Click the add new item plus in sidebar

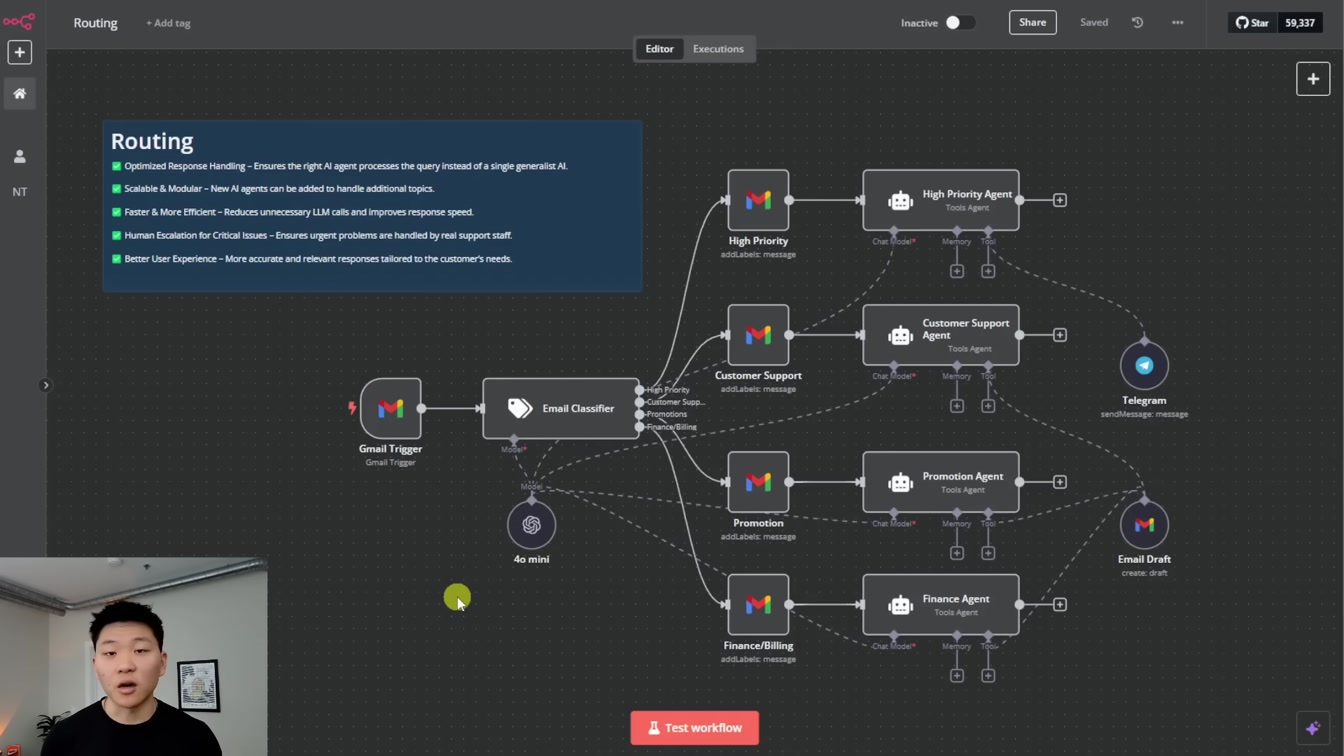19,52
